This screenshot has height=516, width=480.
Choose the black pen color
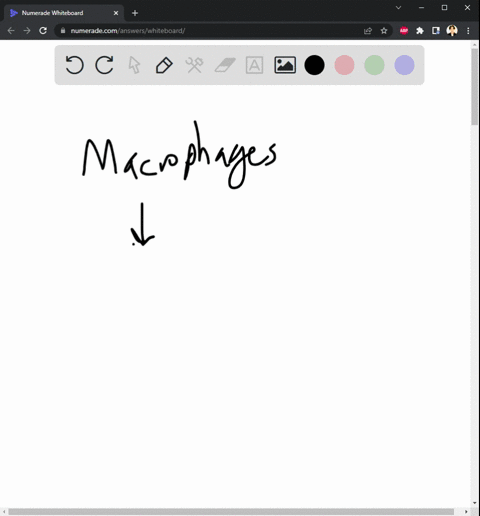click(314, 65)
